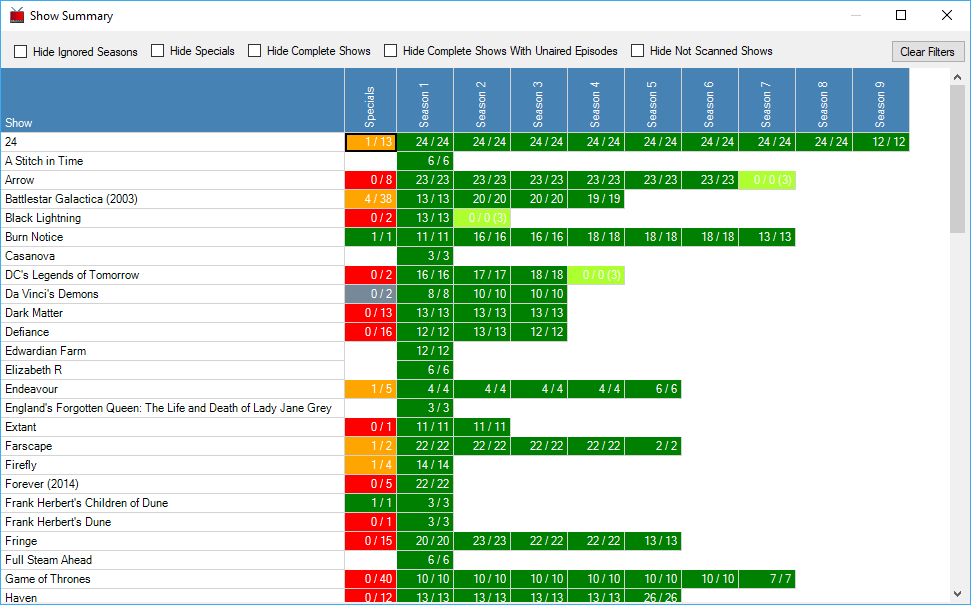Click the Clear Filters button
The width and height of the screenshot is (971, 605).
tap(928, 51)
